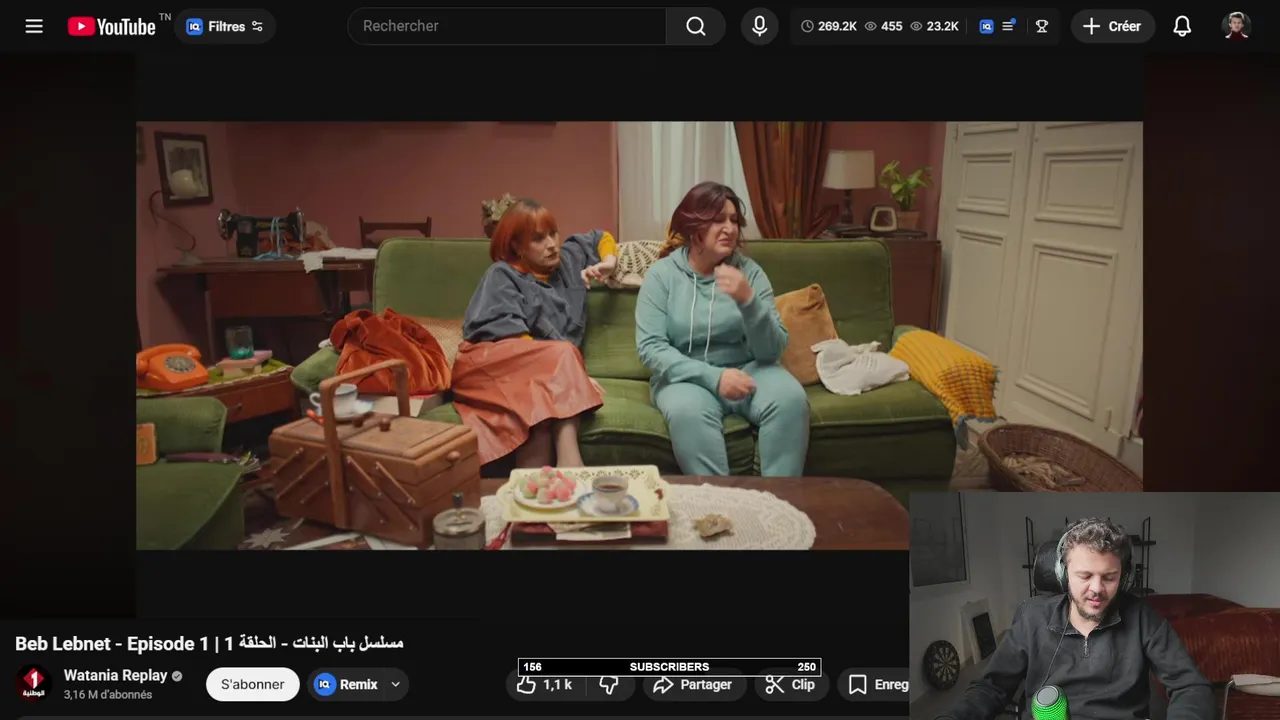The image size is (1280, 720).
Task: Open the vidIQ list with notification dot
Action: (1009, 26)
